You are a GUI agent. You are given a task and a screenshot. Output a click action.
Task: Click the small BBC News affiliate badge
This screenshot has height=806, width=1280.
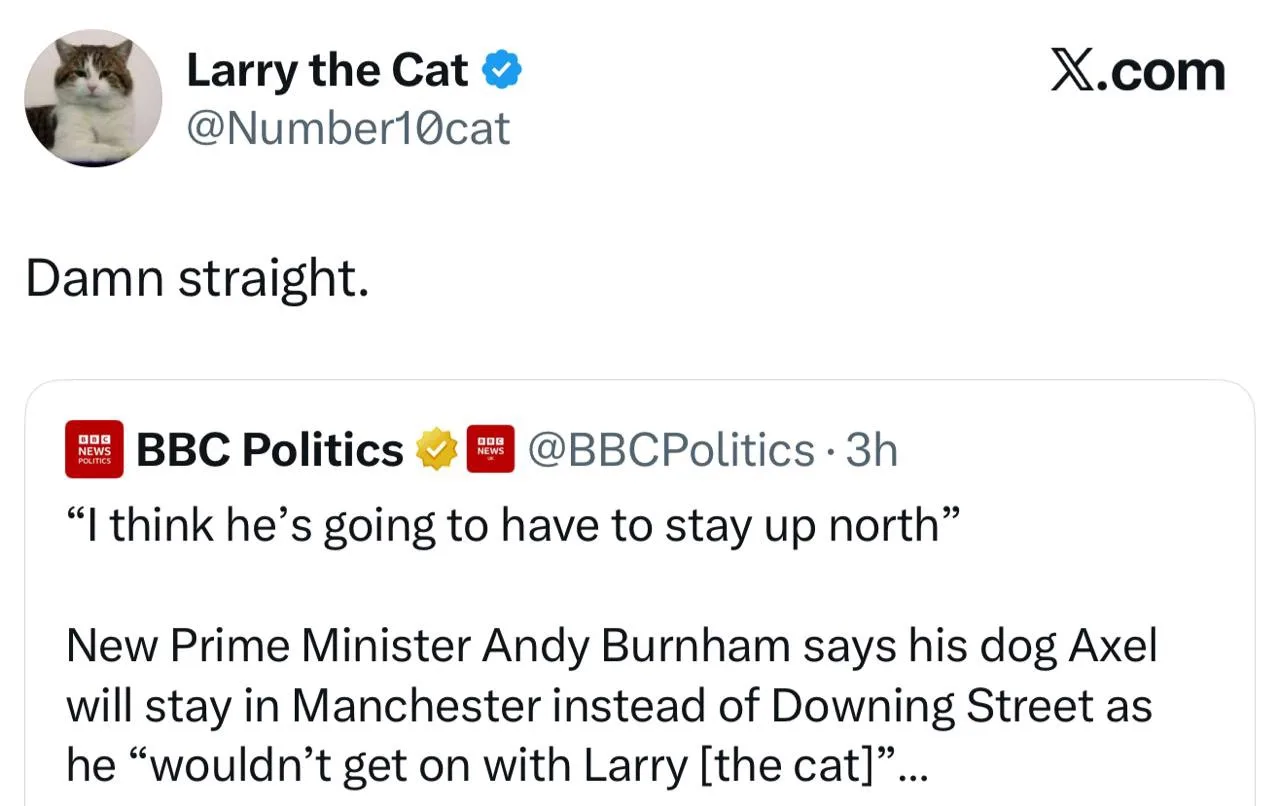click(490, 450)
